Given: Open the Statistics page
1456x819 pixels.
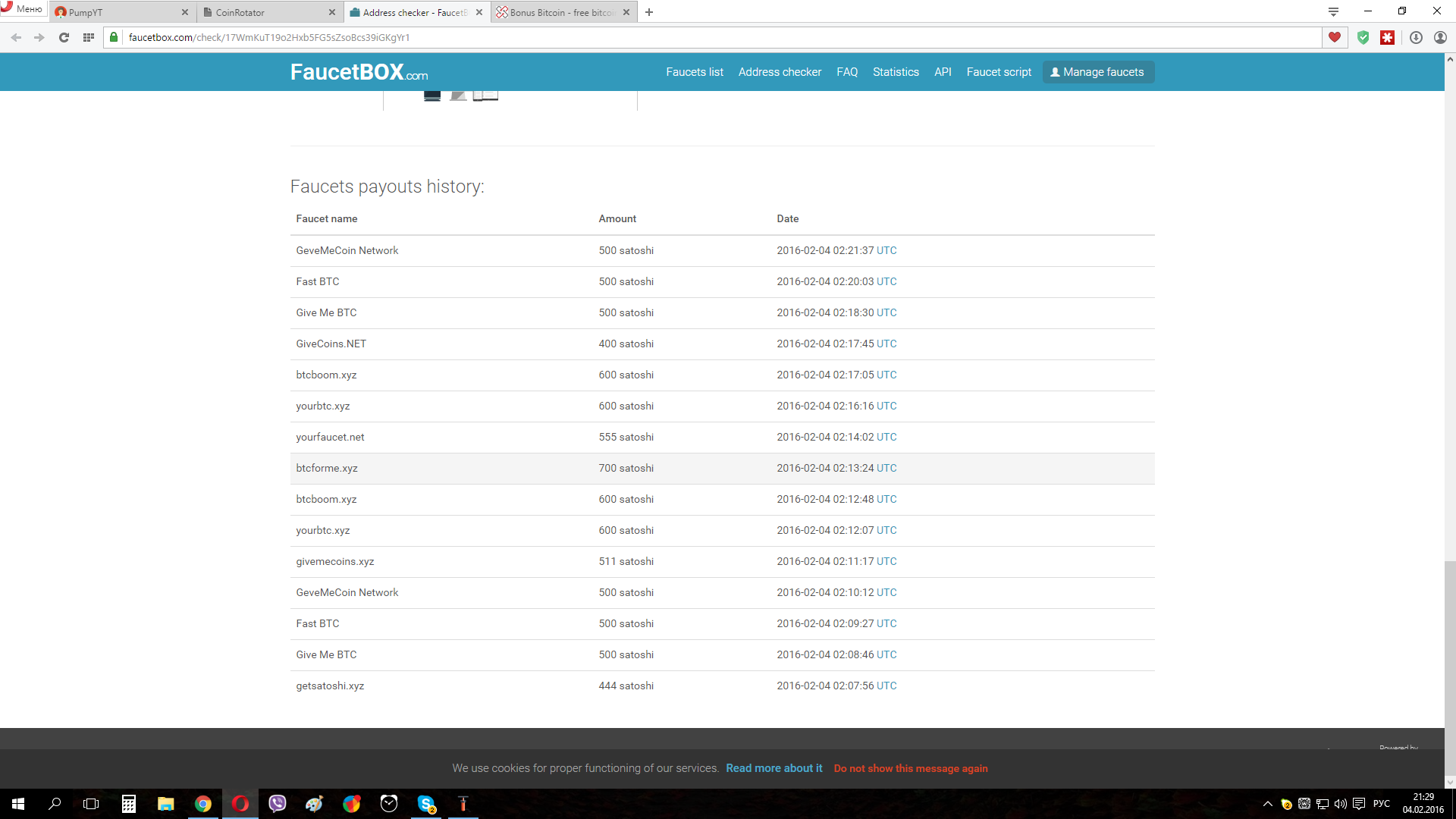Looking at the screenshot, I should click(896, 72).
